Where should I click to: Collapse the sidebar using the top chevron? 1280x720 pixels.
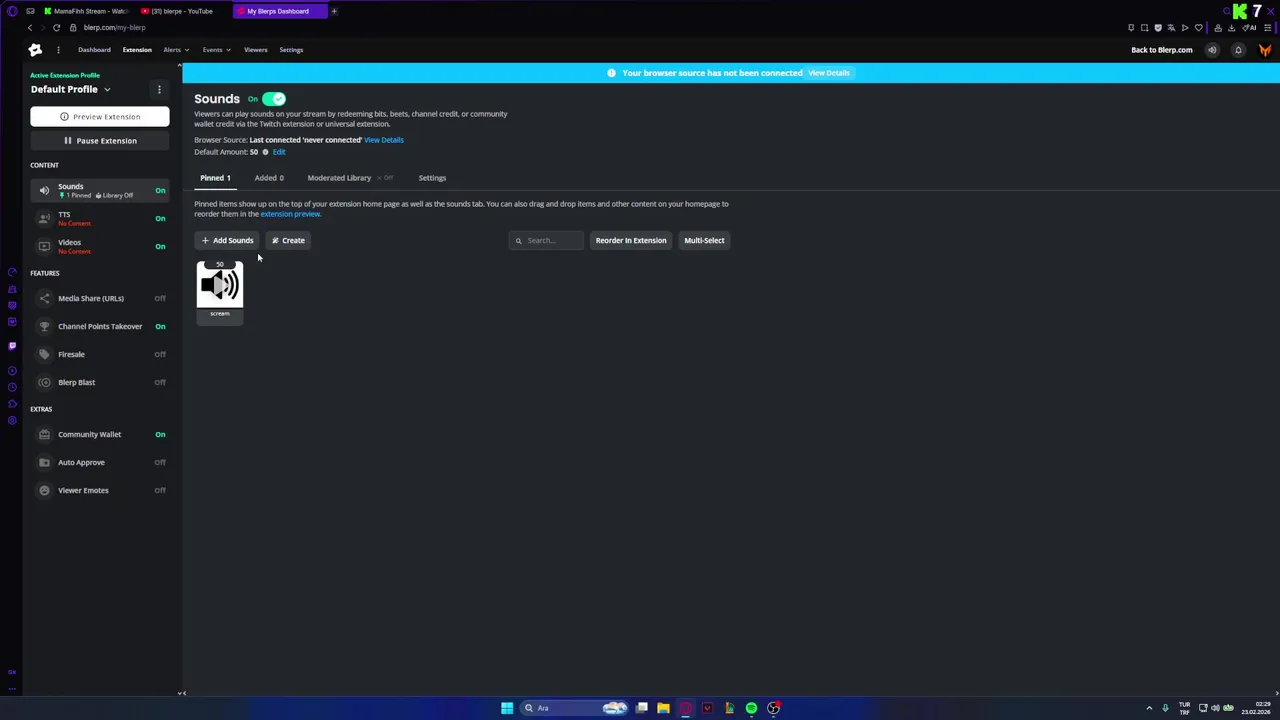click(180, 65)
